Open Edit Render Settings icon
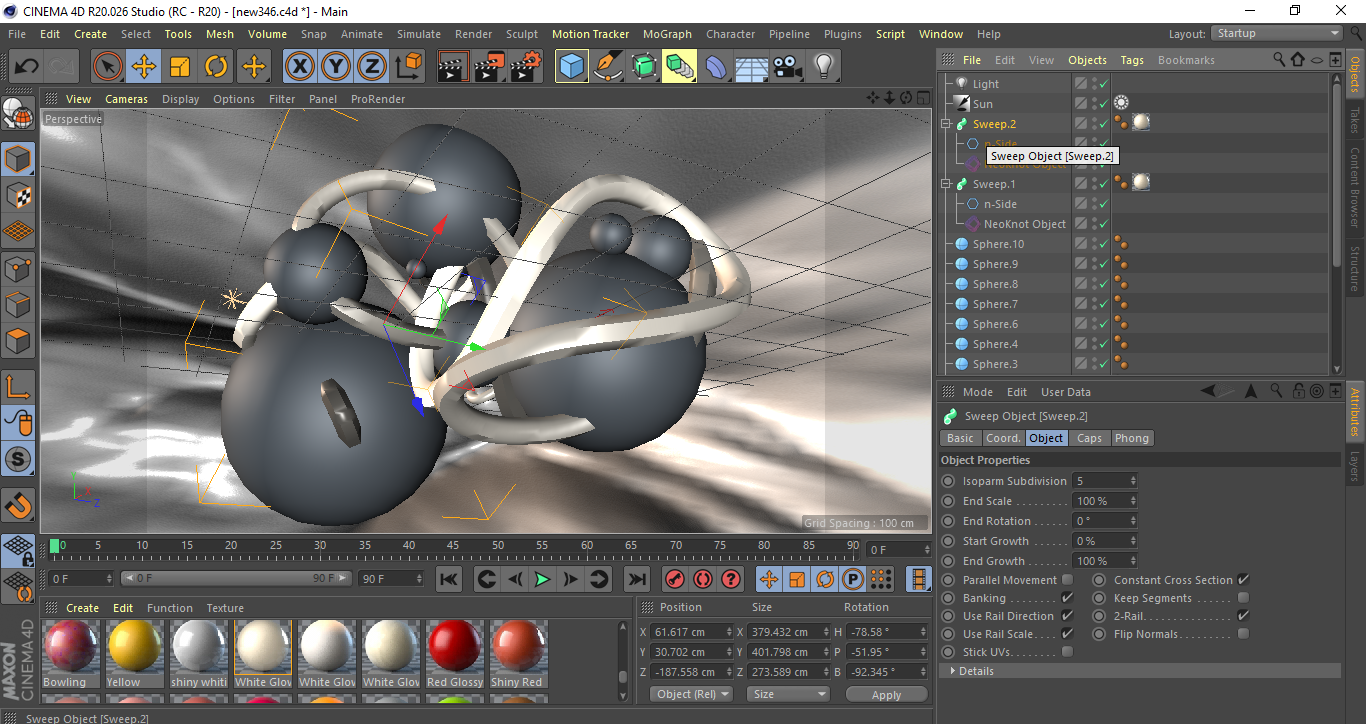Viewport: 1366px width, 724px height. click(526, 67)
